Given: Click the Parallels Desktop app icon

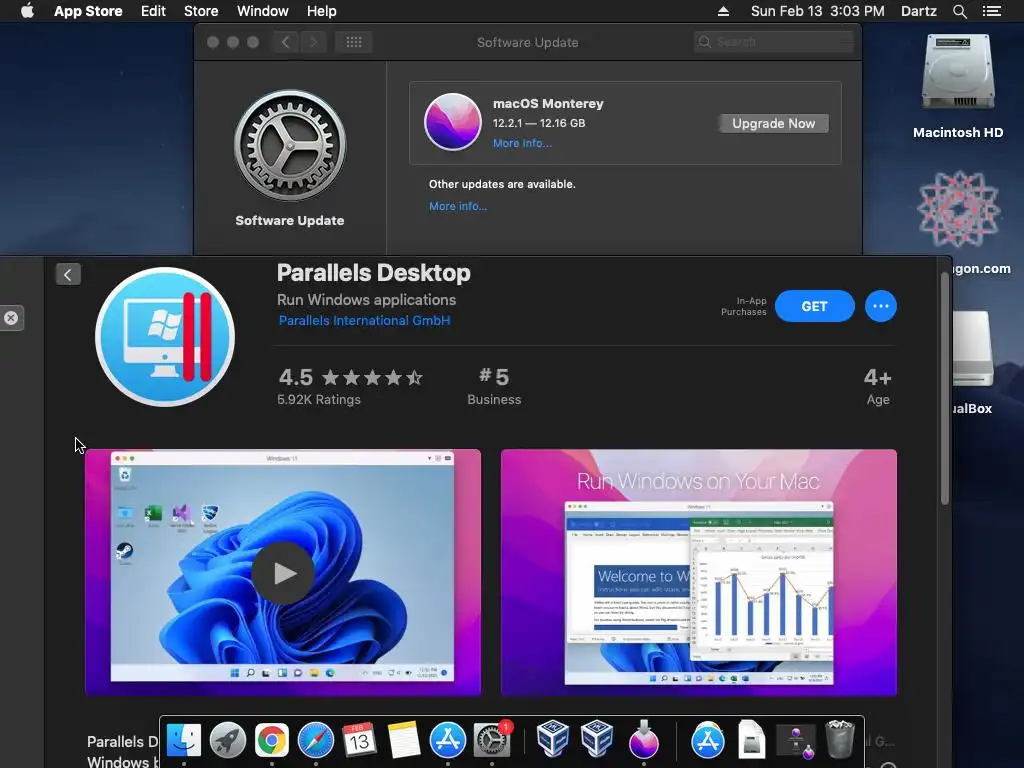Looking at the screenshot, I should tap(165, 337).
